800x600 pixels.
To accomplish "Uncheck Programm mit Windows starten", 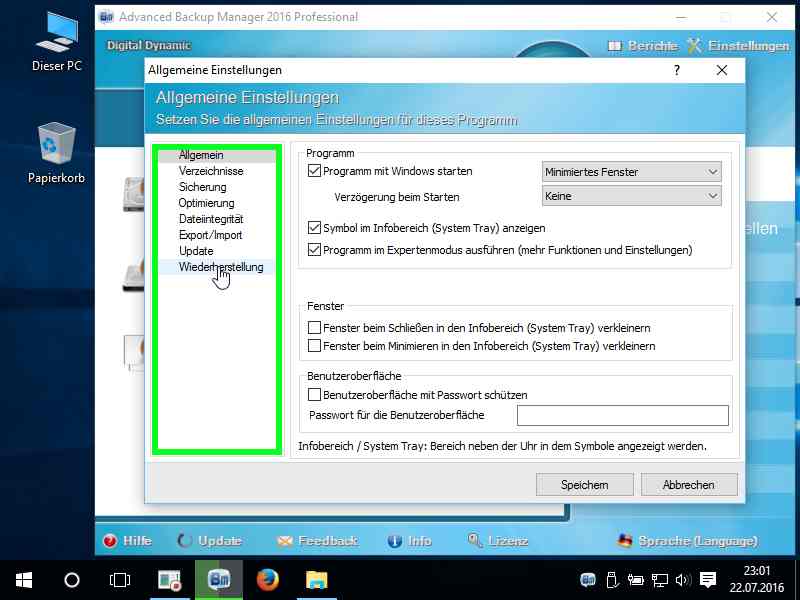I will (314, 171).
